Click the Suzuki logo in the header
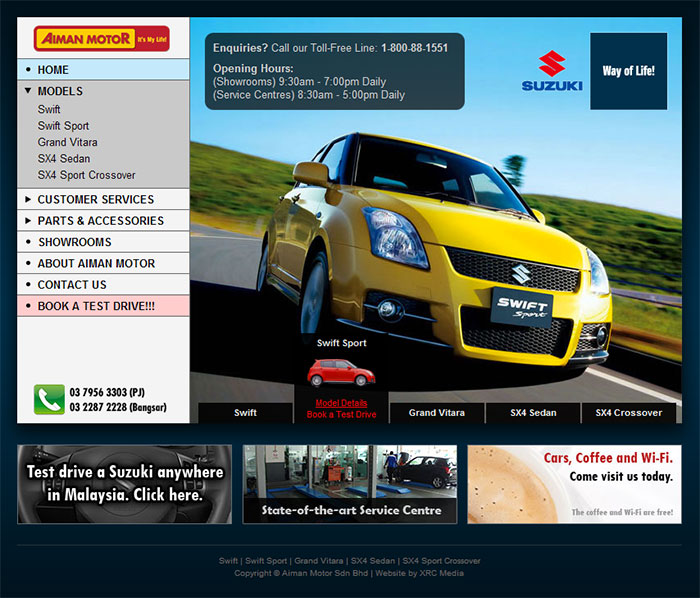The image size is (700, 598). [x=552, y=71]
